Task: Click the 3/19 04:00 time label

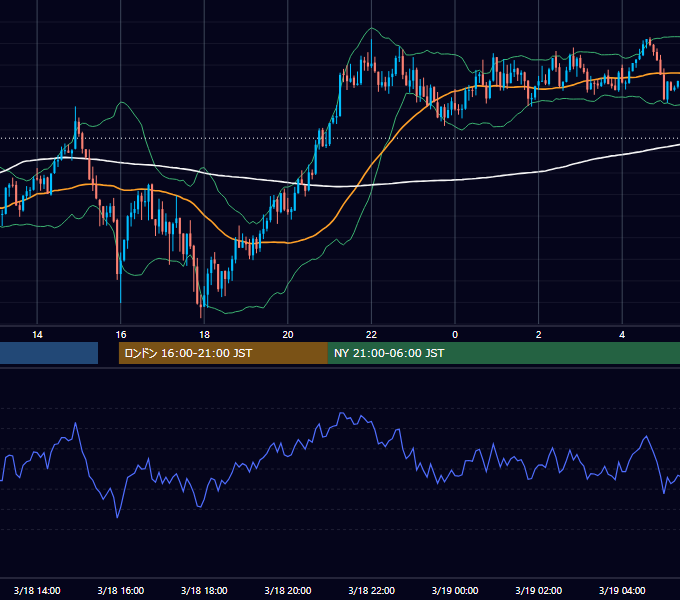Action: 622,590
